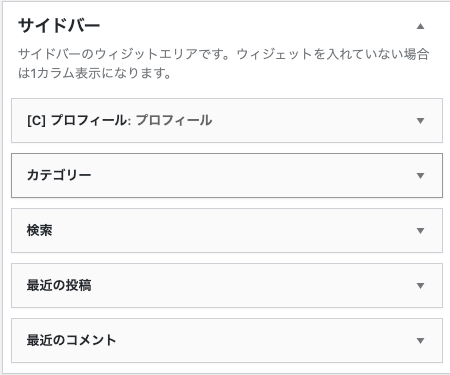Toggle the 最近の投稿 widget arrow icon
Viewport: 450px width, 375px height.
420,286
